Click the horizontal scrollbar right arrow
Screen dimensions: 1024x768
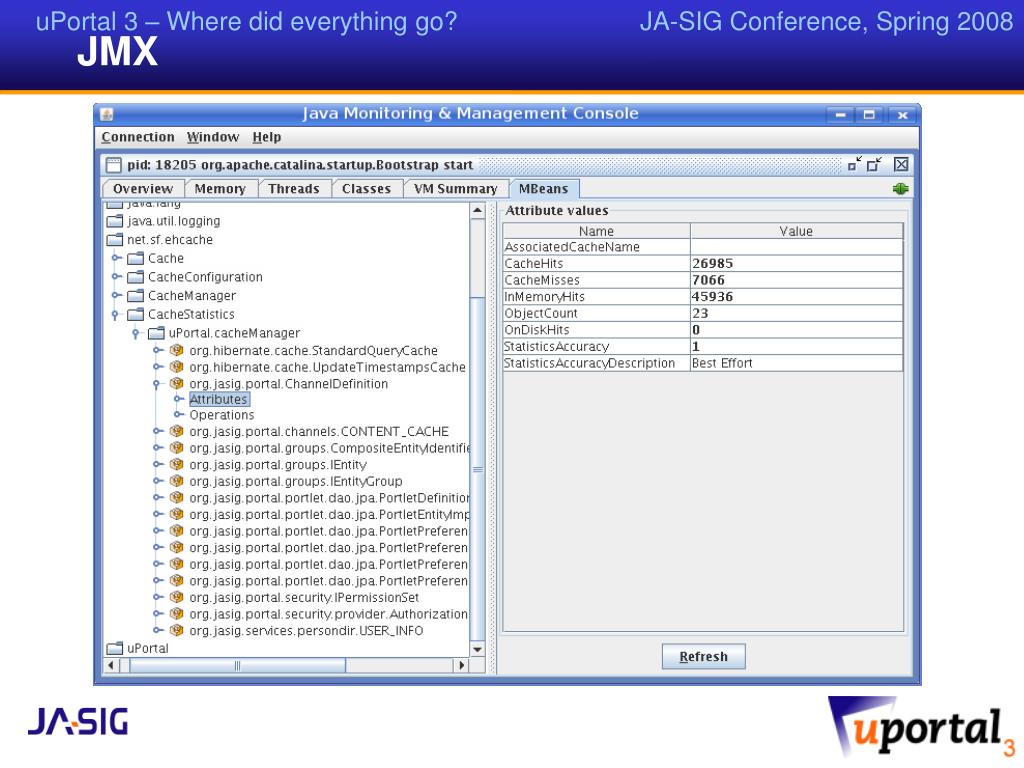[x=462, y=665]
